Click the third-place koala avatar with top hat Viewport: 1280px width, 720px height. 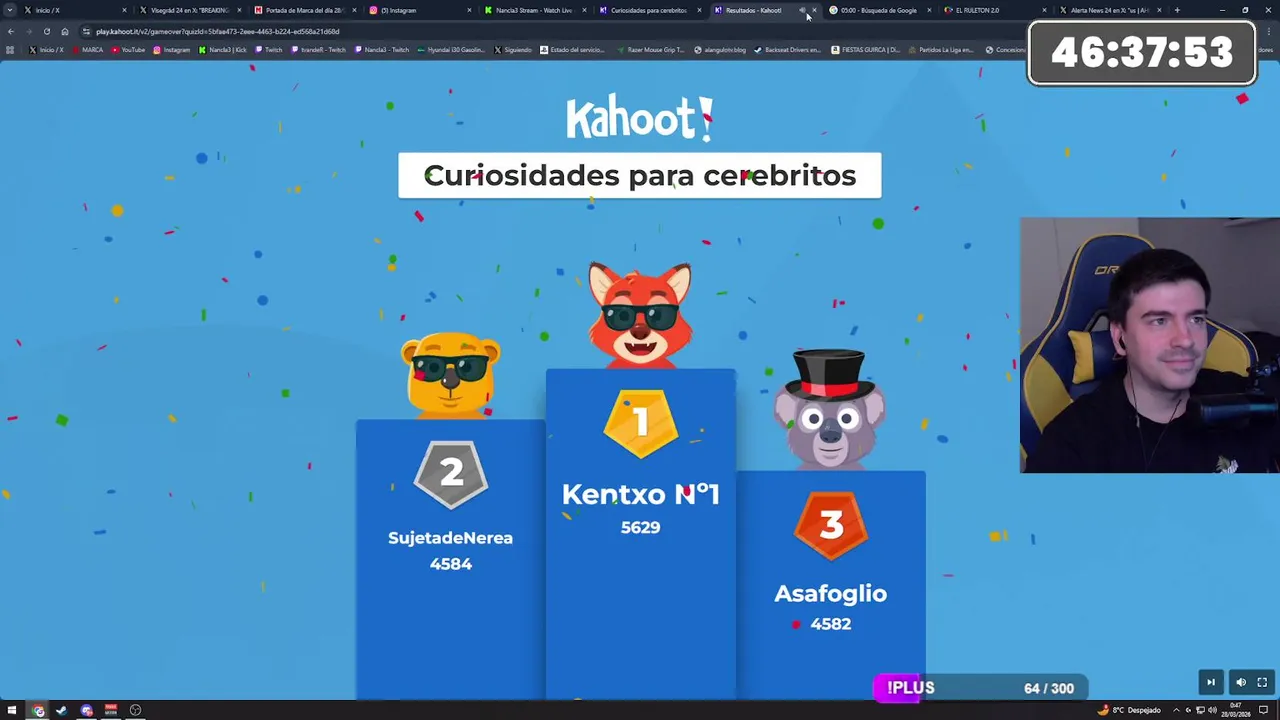(x=830, y=410)
